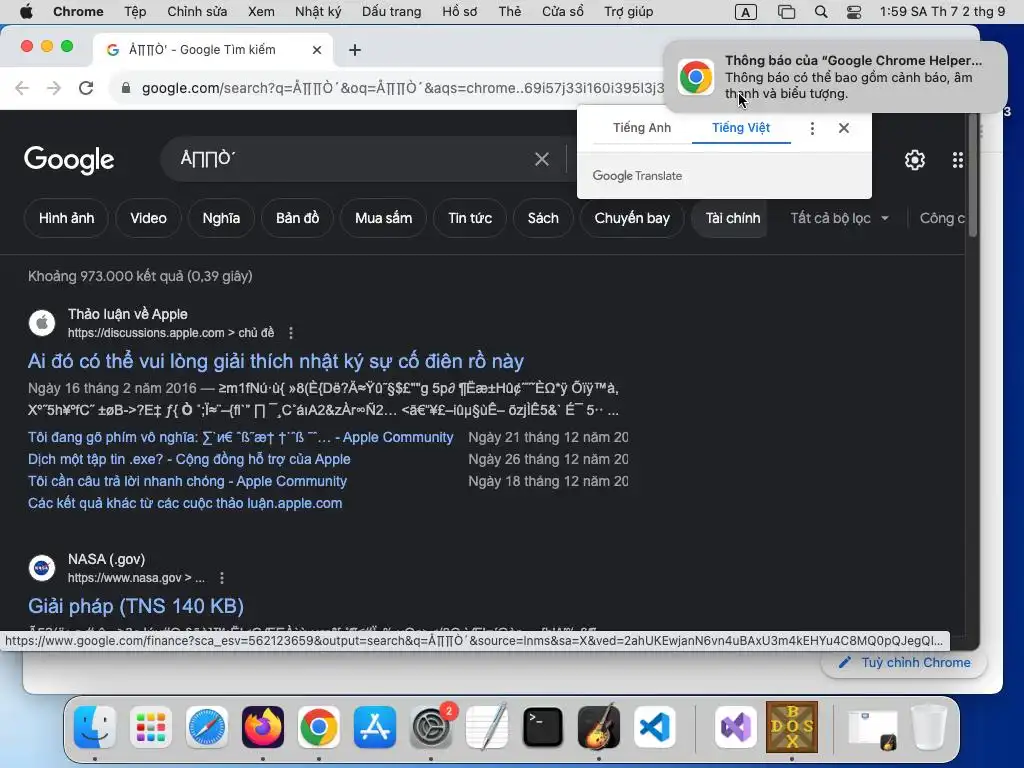Select the Chuyến bay filter chip
The width and height of the screenshot is (1024, 768).
tap(632, 218)
